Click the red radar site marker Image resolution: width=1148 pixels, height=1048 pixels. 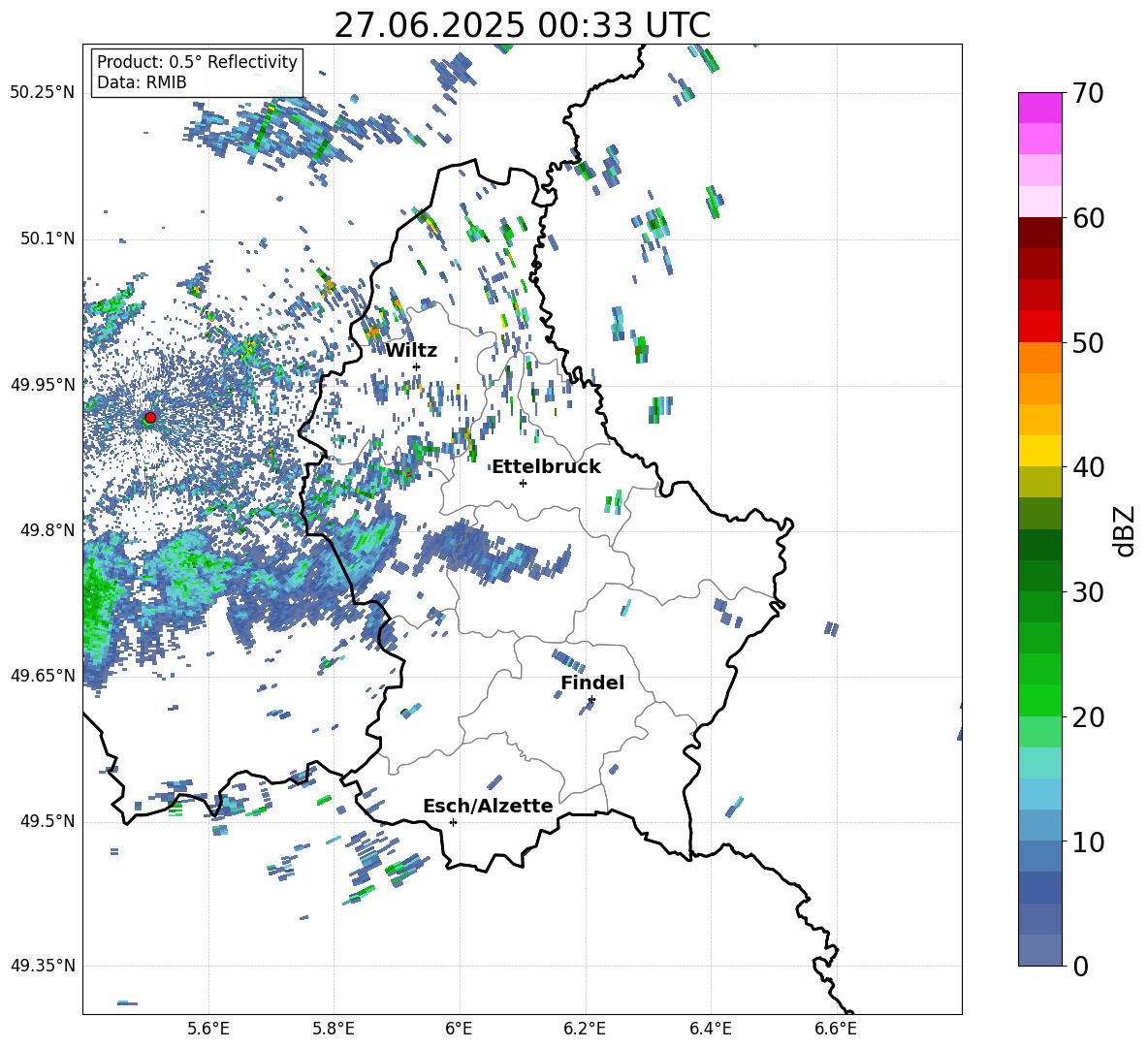click(150, 418)
